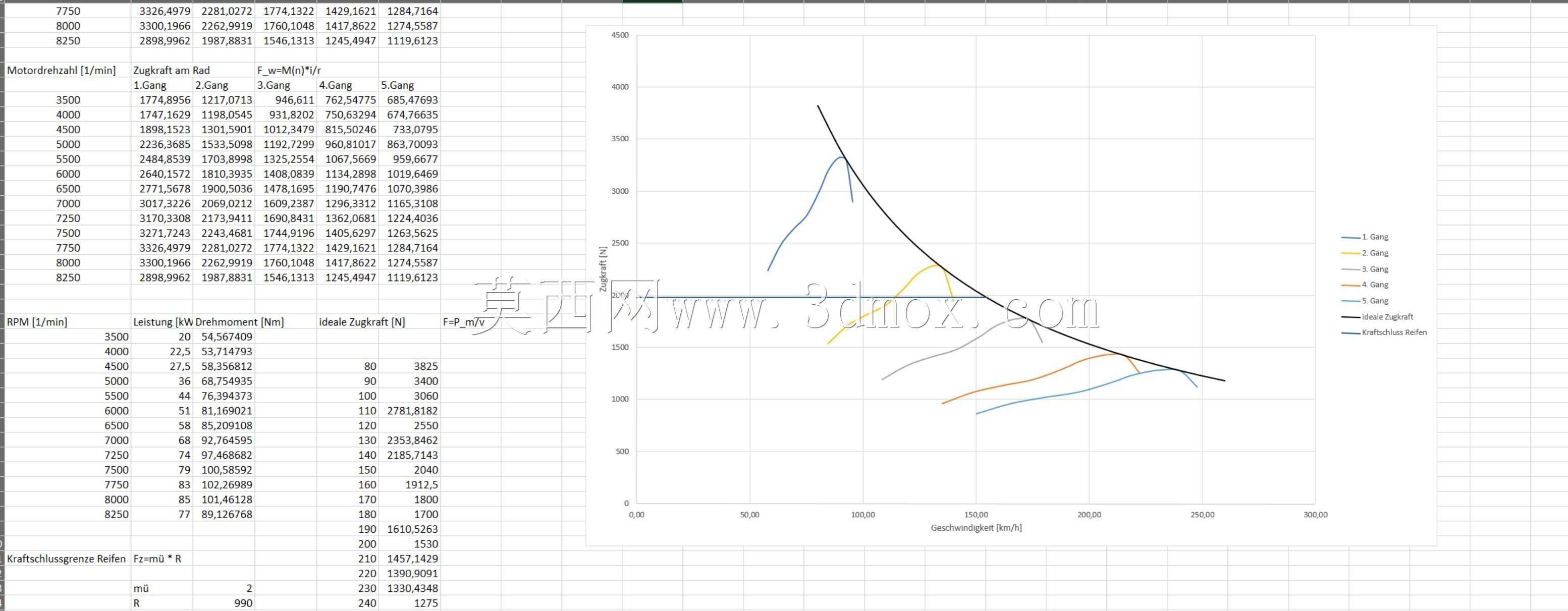
Task: Click the formula note 'F_w=M(n)*i/r'
Action: 289,70
